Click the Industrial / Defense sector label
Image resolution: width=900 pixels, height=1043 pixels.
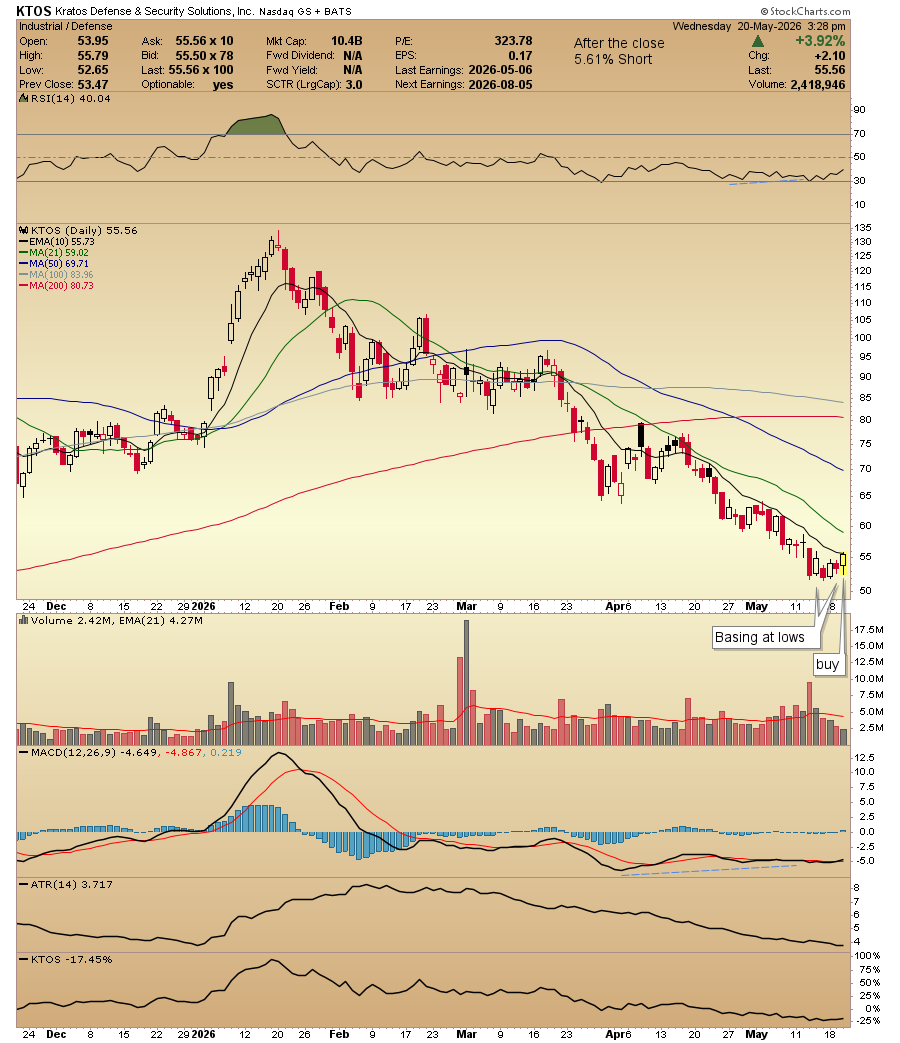coord(66,27)
